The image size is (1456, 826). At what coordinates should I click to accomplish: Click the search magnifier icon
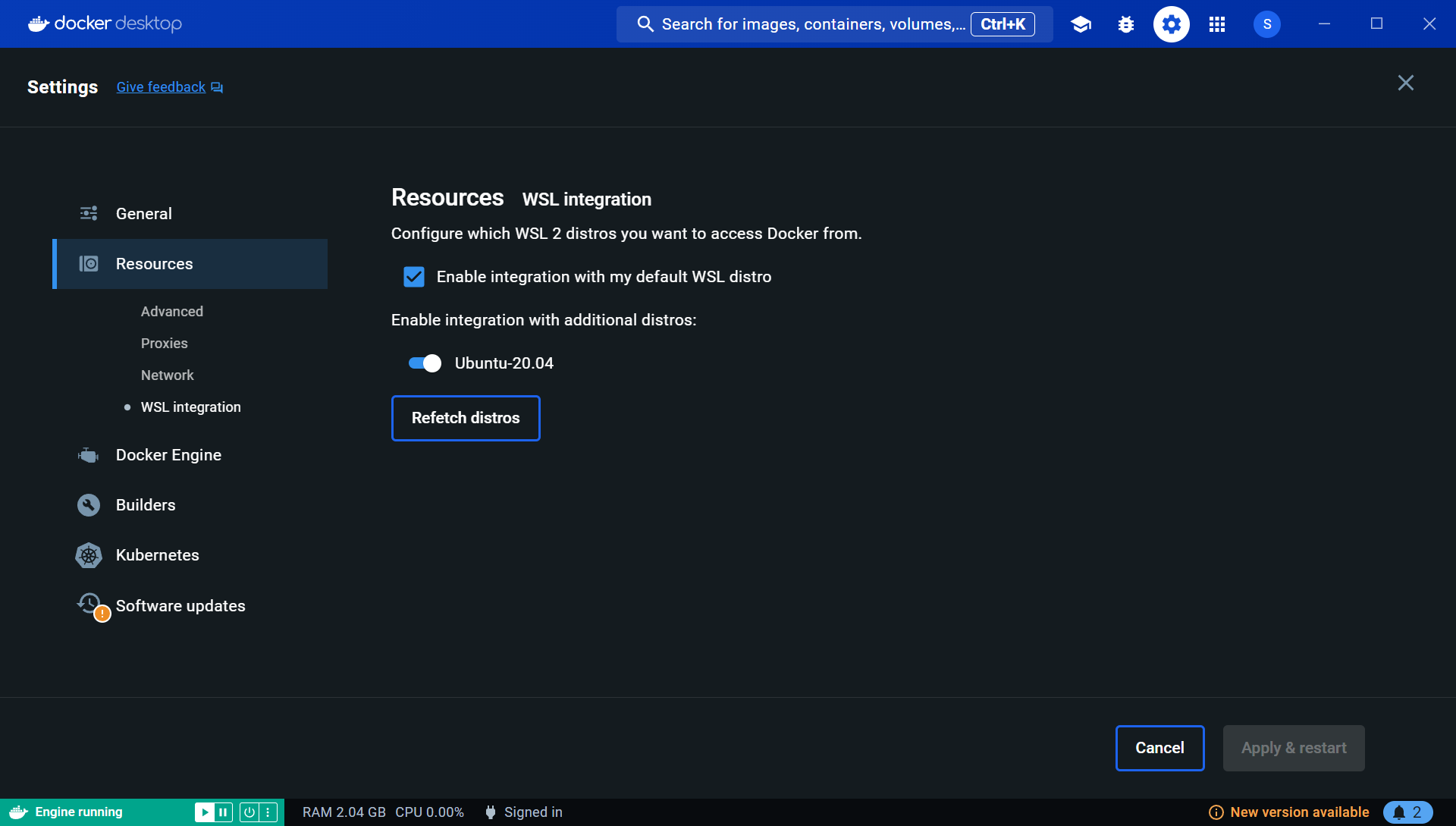coord(645,24)
